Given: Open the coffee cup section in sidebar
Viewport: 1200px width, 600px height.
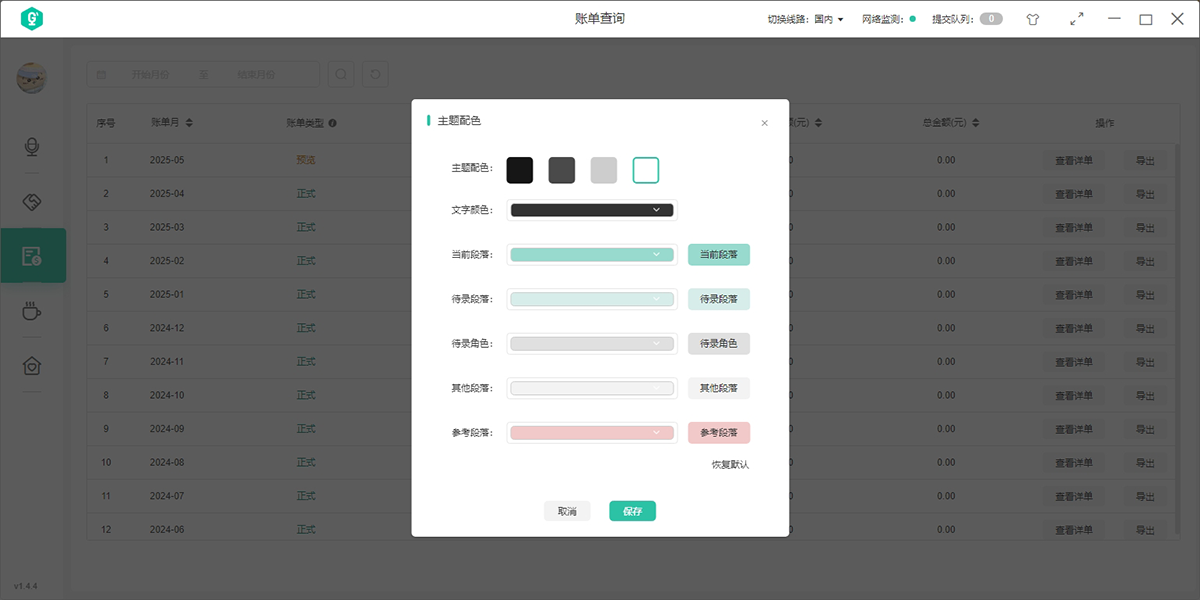Looking at the screenshot, I should 32,311.
